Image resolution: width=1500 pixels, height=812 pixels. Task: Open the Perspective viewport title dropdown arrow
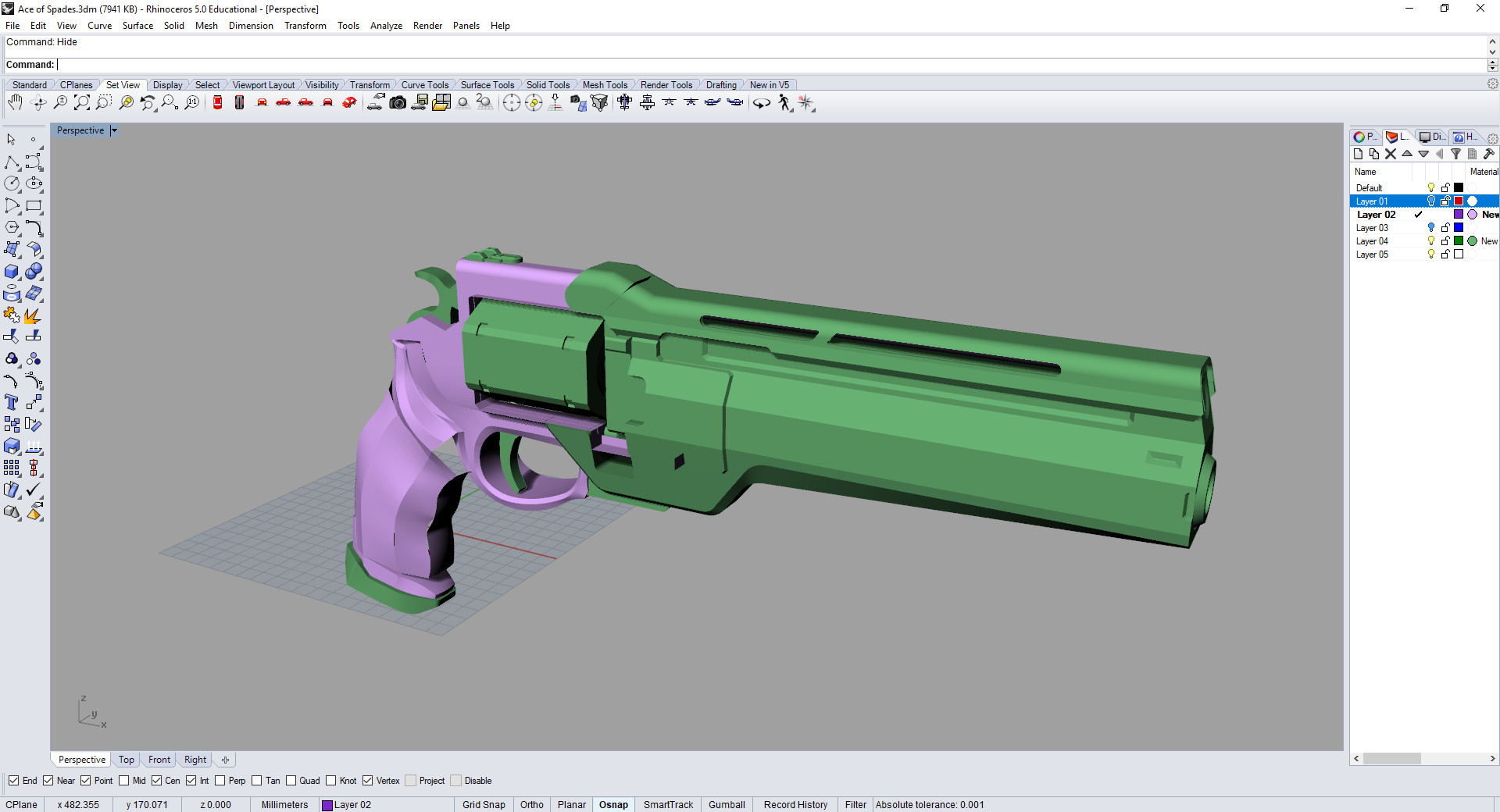(x=113, y=130)
